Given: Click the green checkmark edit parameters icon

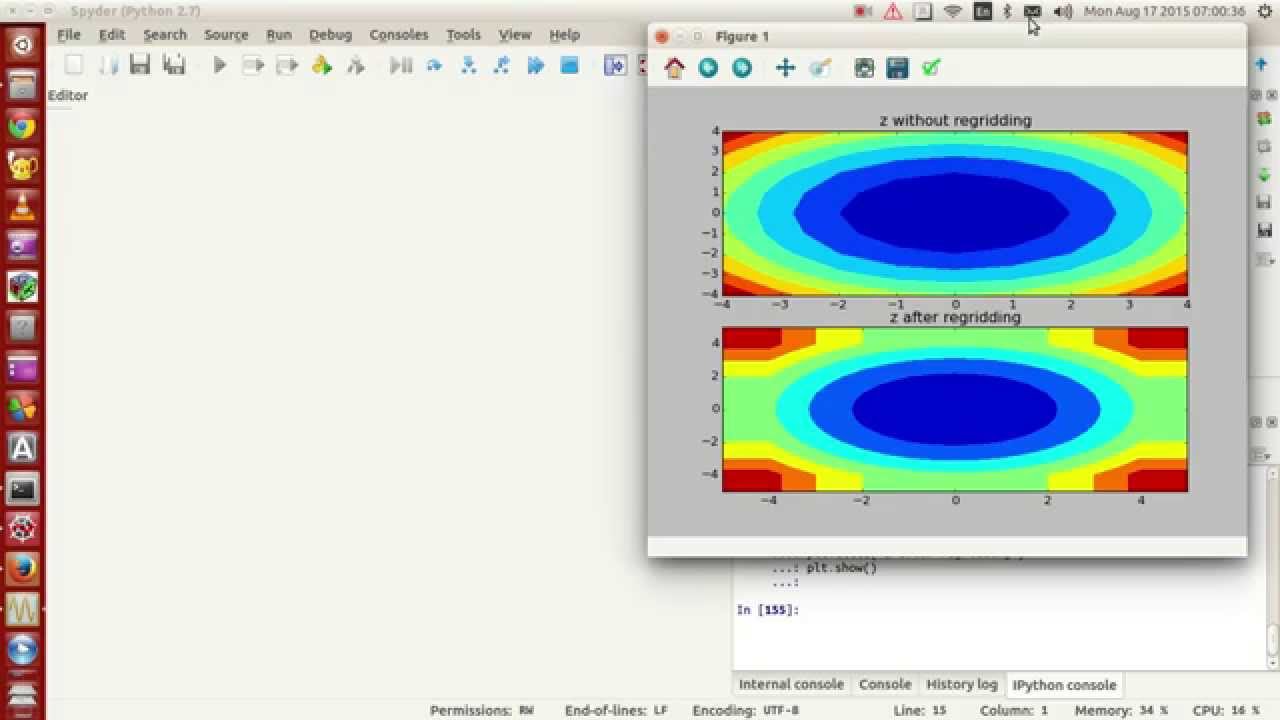Looking at the screenshot, I should pos(931,68).
